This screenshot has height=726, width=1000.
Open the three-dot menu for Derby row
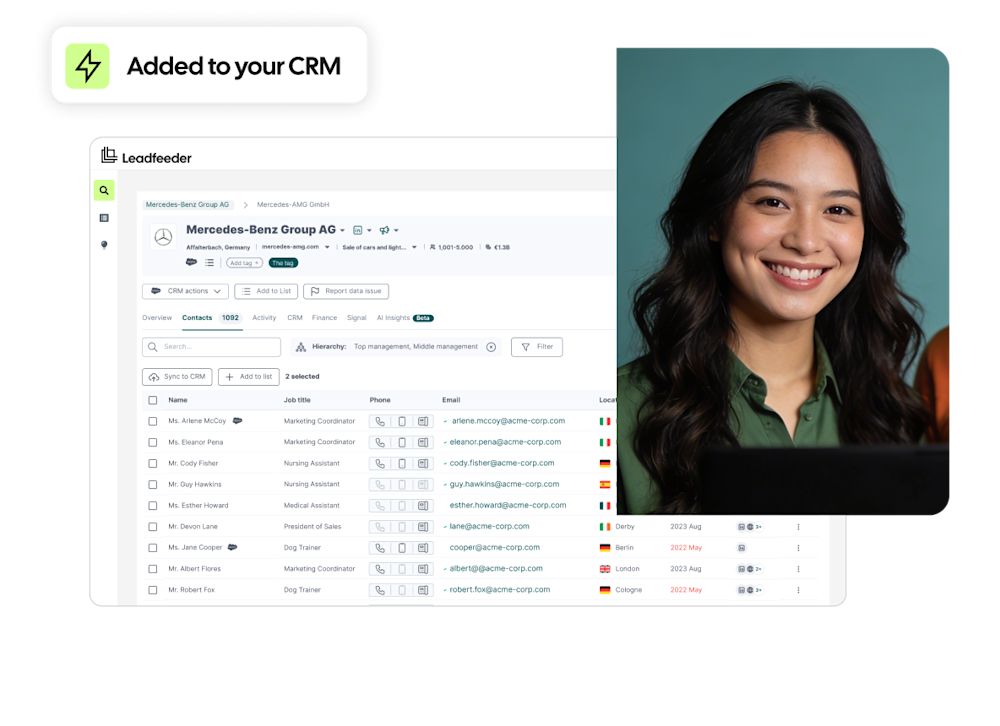click(x=798, y=527)
